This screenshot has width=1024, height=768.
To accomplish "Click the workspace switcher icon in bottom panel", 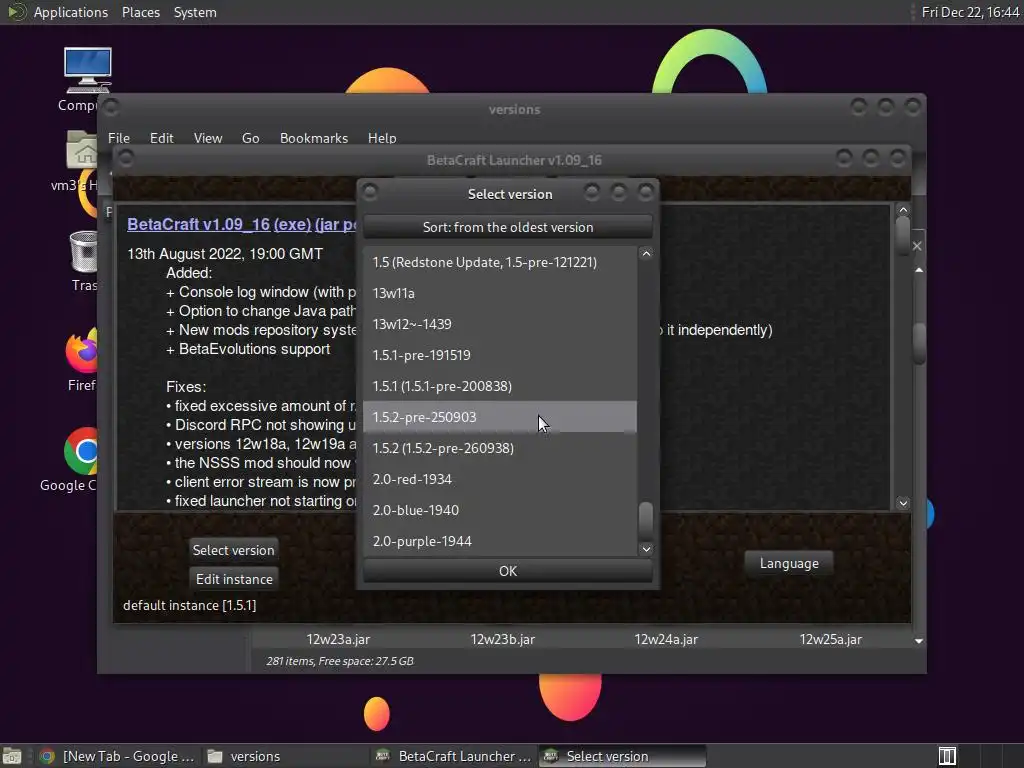I will 947,756.
